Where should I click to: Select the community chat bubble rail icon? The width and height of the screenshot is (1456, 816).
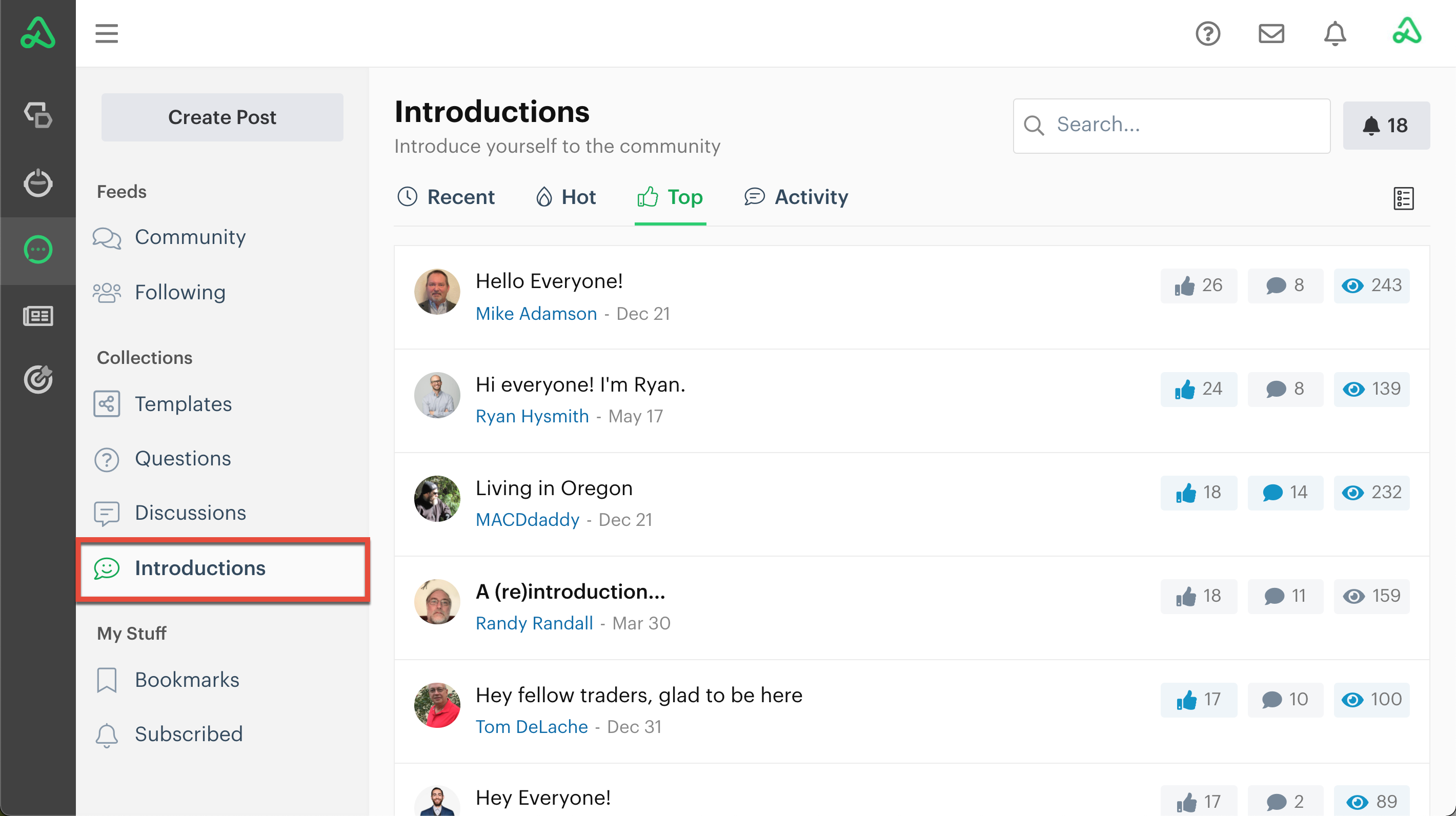click(x=38, y=249)
